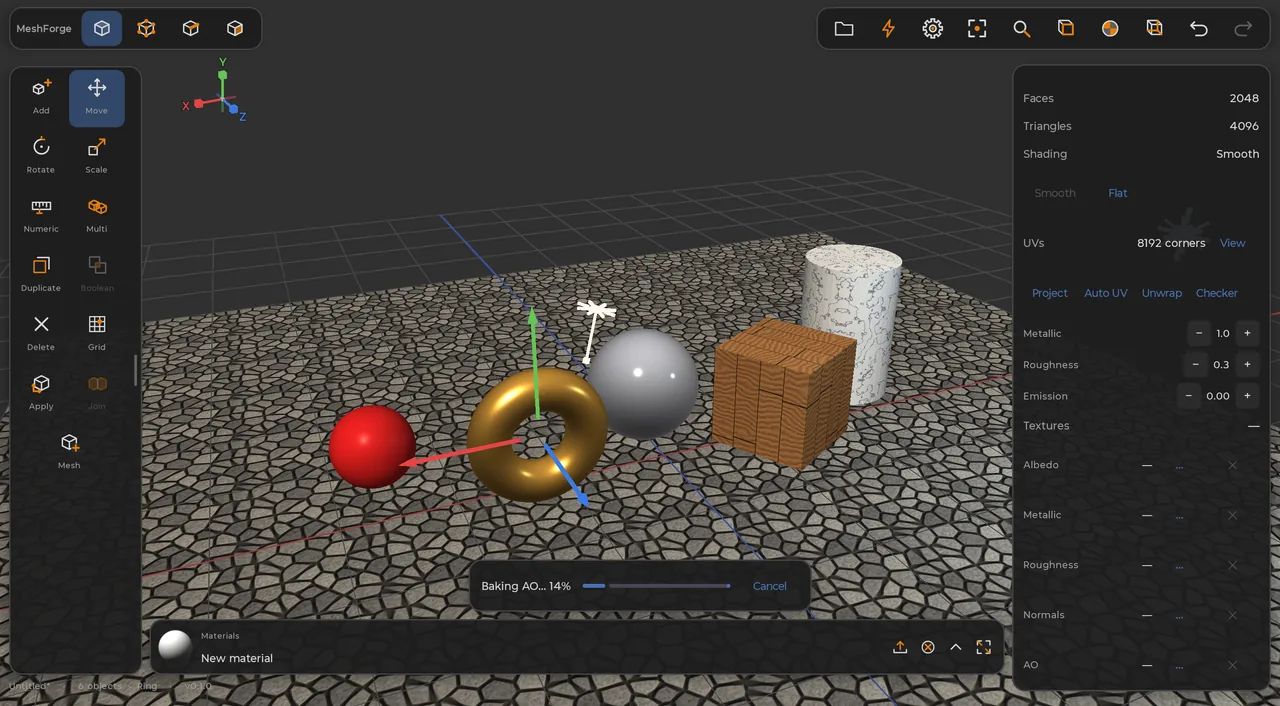Select the Scale tool
The height and width of the screenshot is (706, 1280).
(97, 157)
